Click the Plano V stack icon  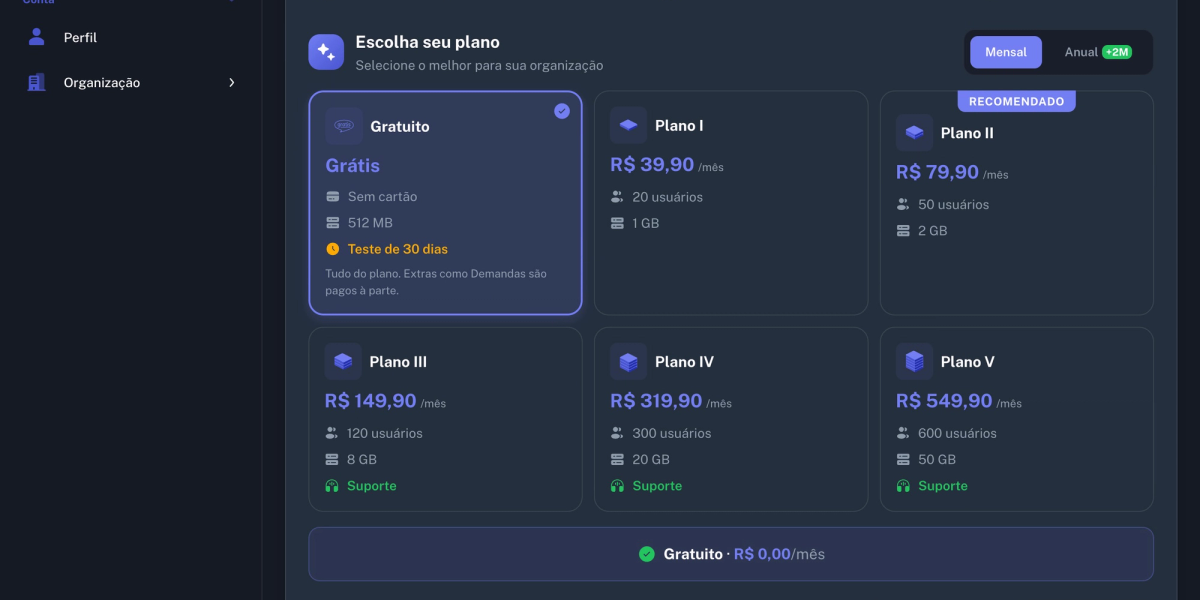914,361
